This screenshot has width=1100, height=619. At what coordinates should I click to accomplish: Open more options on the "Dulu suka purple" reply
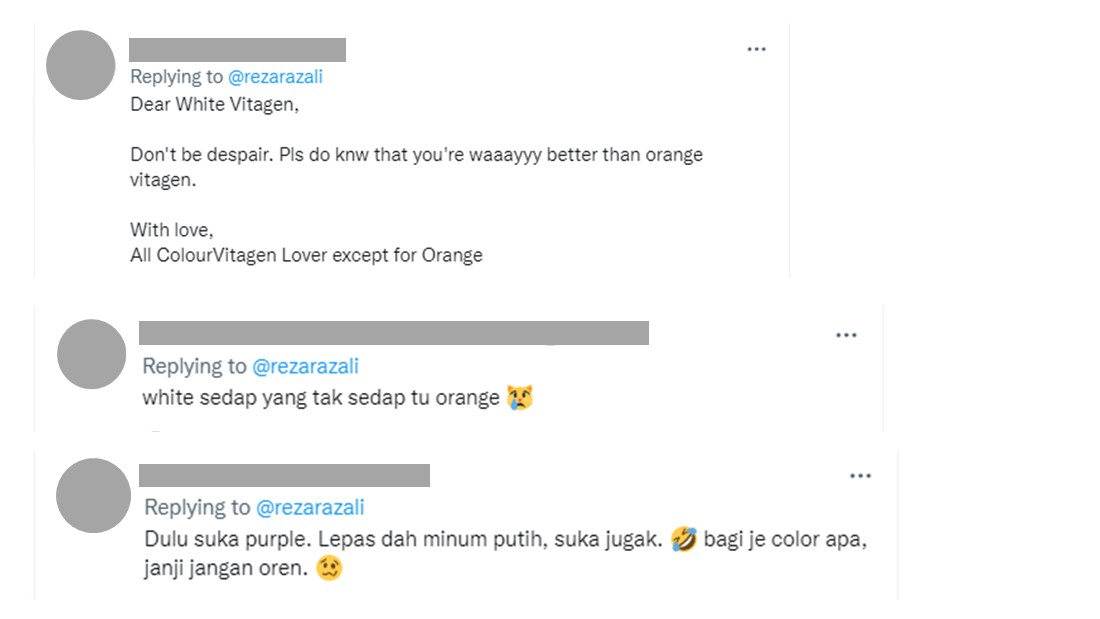[860, 476]
